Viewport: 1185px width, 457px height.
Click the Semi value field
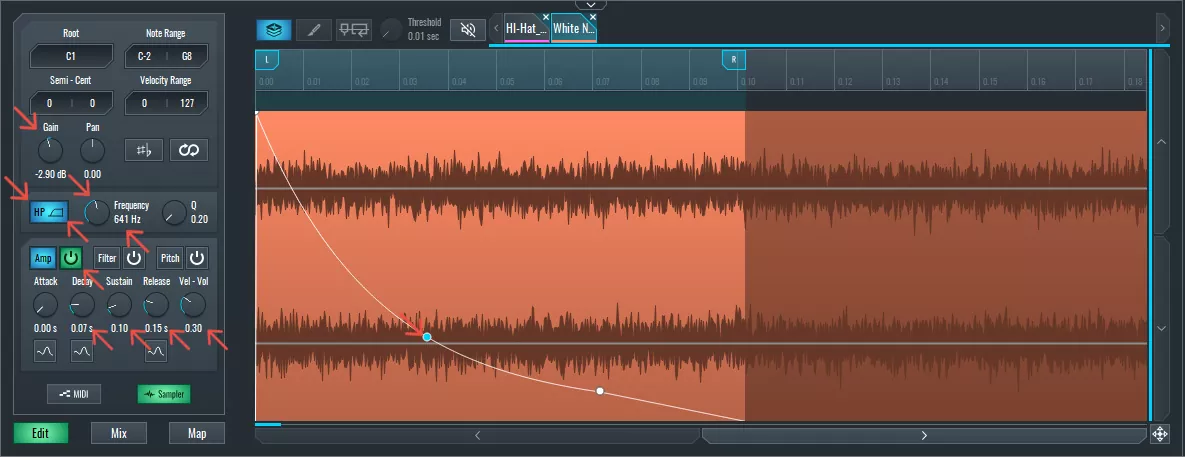pos(50,103)
